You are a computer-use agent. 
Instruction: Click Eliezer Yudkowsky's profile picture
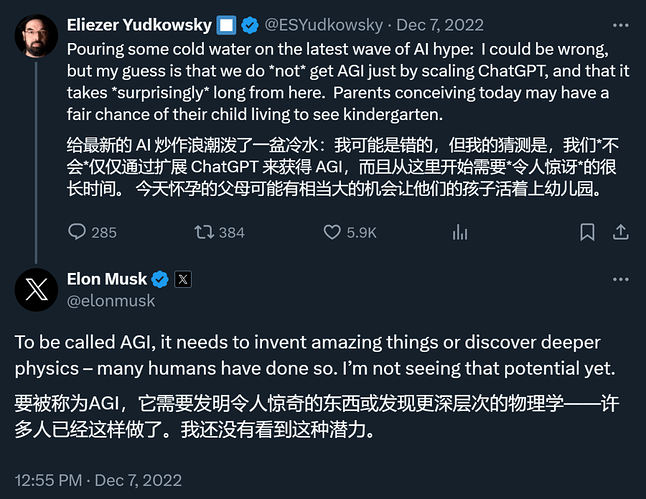(35, 35)
